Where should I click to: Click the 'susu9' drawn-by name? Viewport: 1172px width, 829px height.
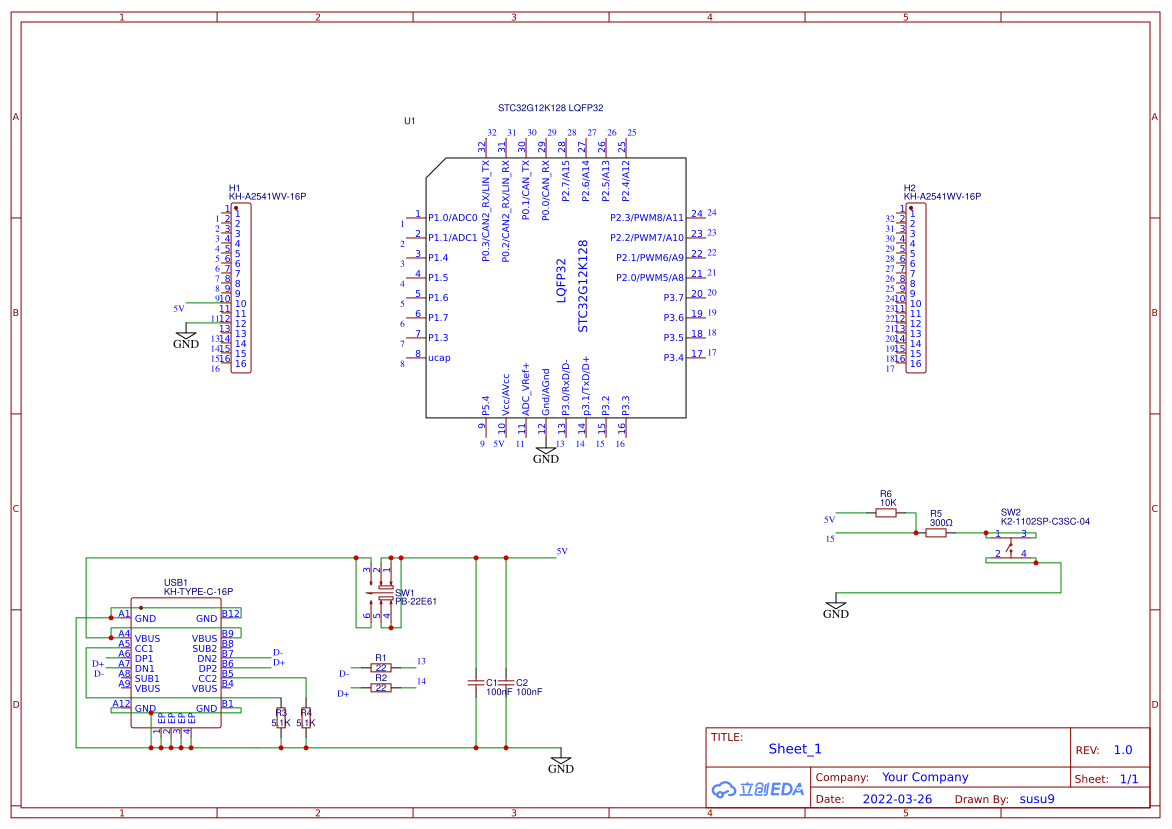pos(1036,799)
